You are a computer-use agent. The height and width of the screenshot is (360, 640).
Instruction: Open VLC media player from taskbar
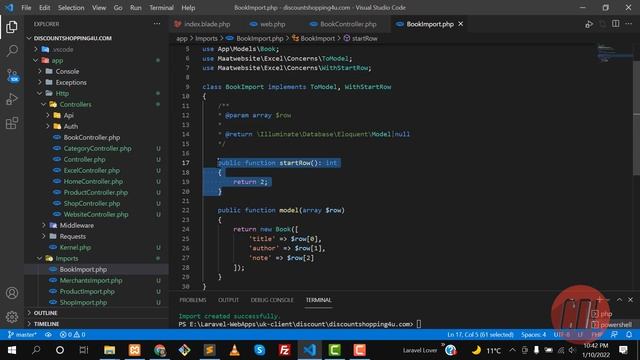(x=234, y=350)
